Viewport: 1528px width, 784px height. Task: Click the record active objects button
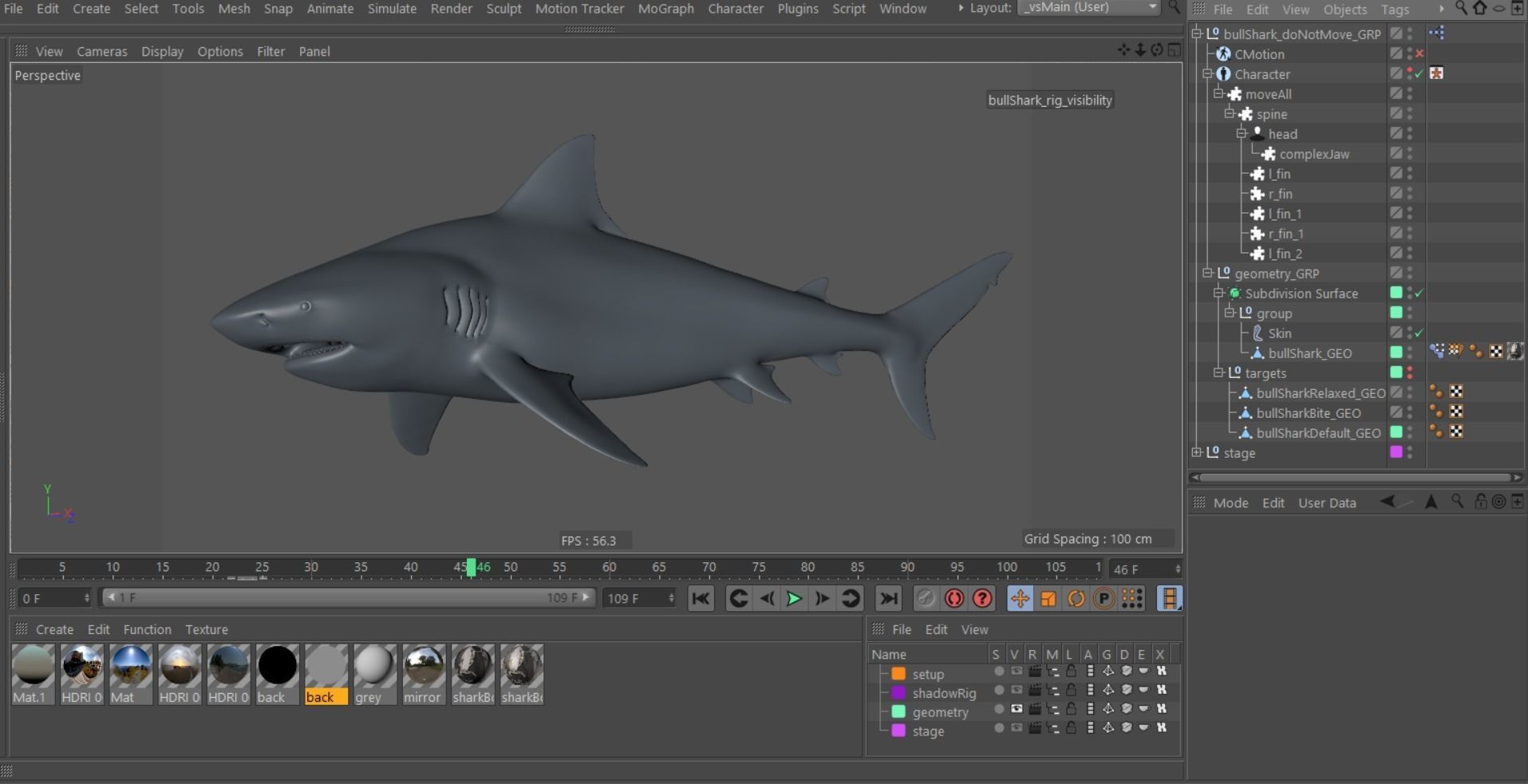[x=926, y=598]
